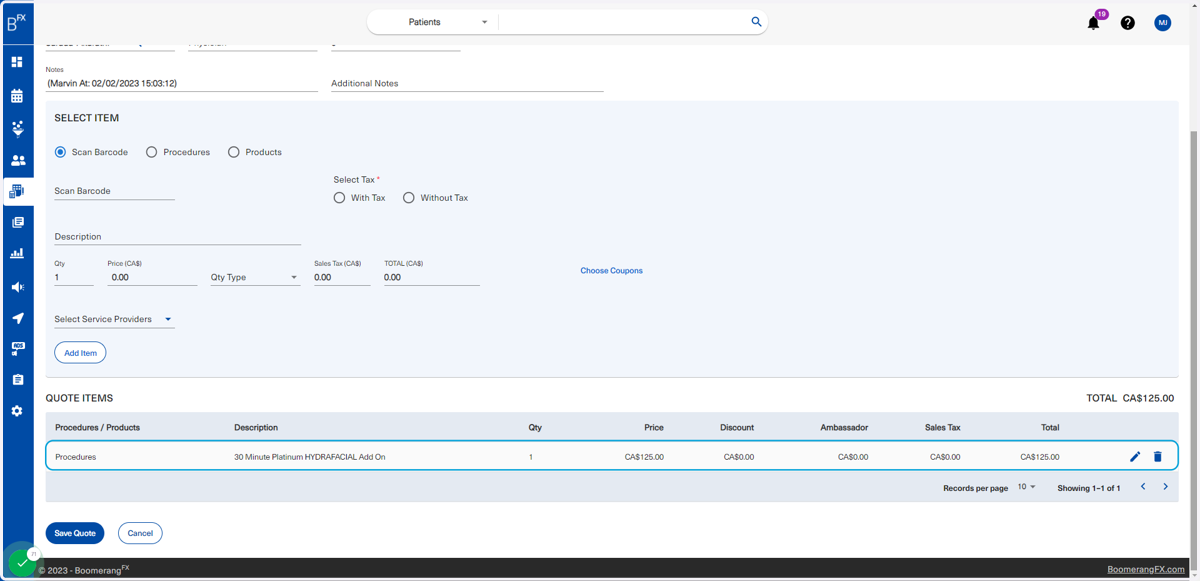Click the Description input field

click(x=177, y=237)
